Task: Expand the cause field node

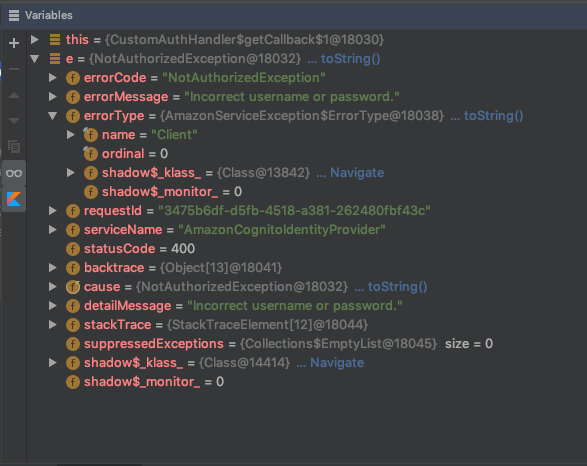Action: coord(53,286)
